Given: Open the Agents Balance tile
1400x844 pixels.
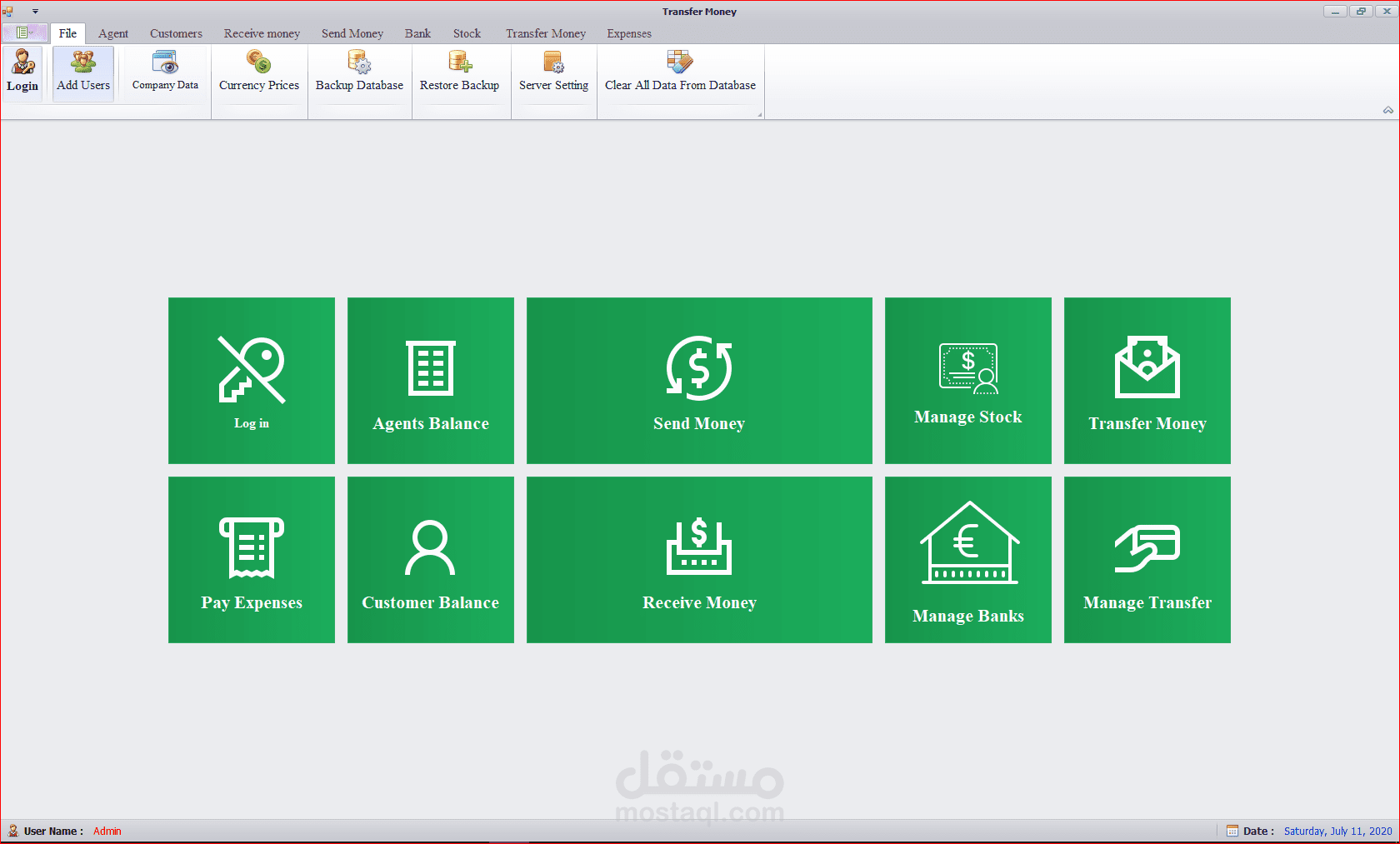Looking at the screenshot, I should pyautogui.click(x=431, y=381).
